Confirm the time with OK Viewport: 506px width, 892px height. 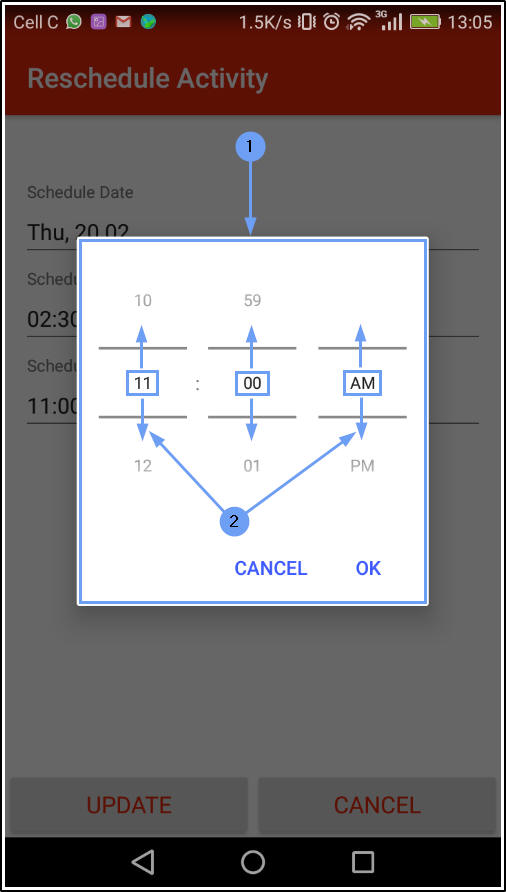point(368,568)
